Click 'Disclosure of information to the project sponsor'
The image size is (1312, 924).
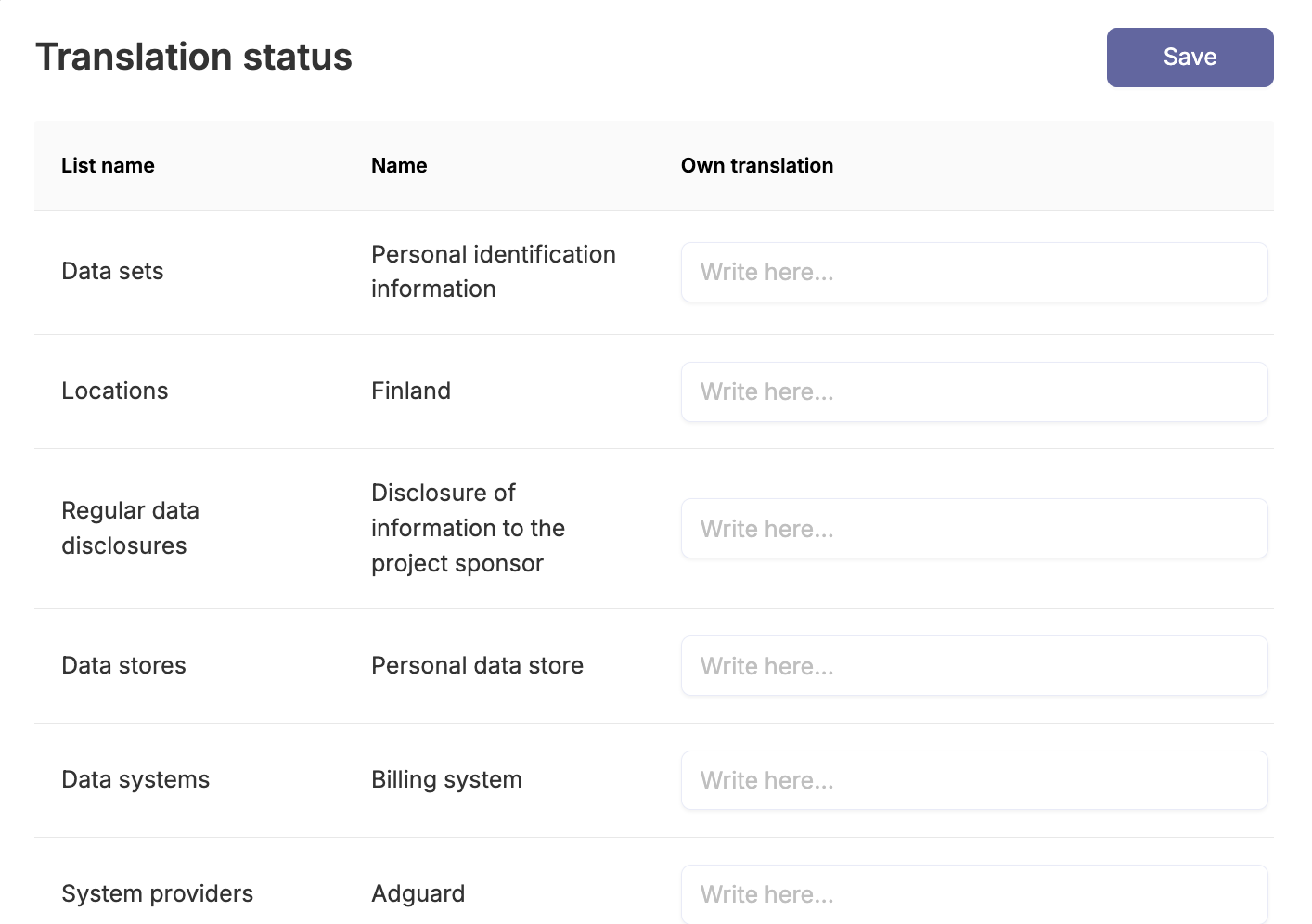pyautogui.click(x=468, y=528)
